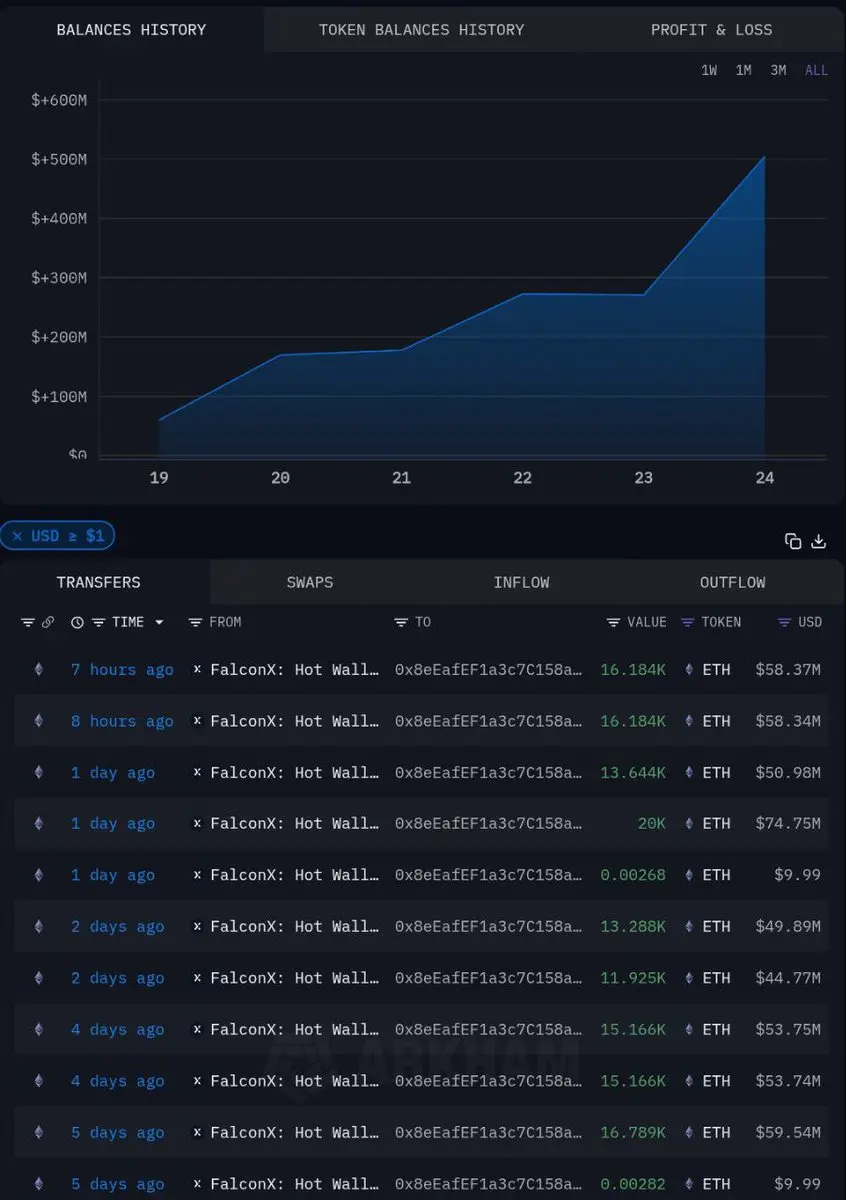This screenshot has height=1200, width=846.
Task: Click FalconX Hot Wallet in $58.37M row
Action: coord(295,670)
